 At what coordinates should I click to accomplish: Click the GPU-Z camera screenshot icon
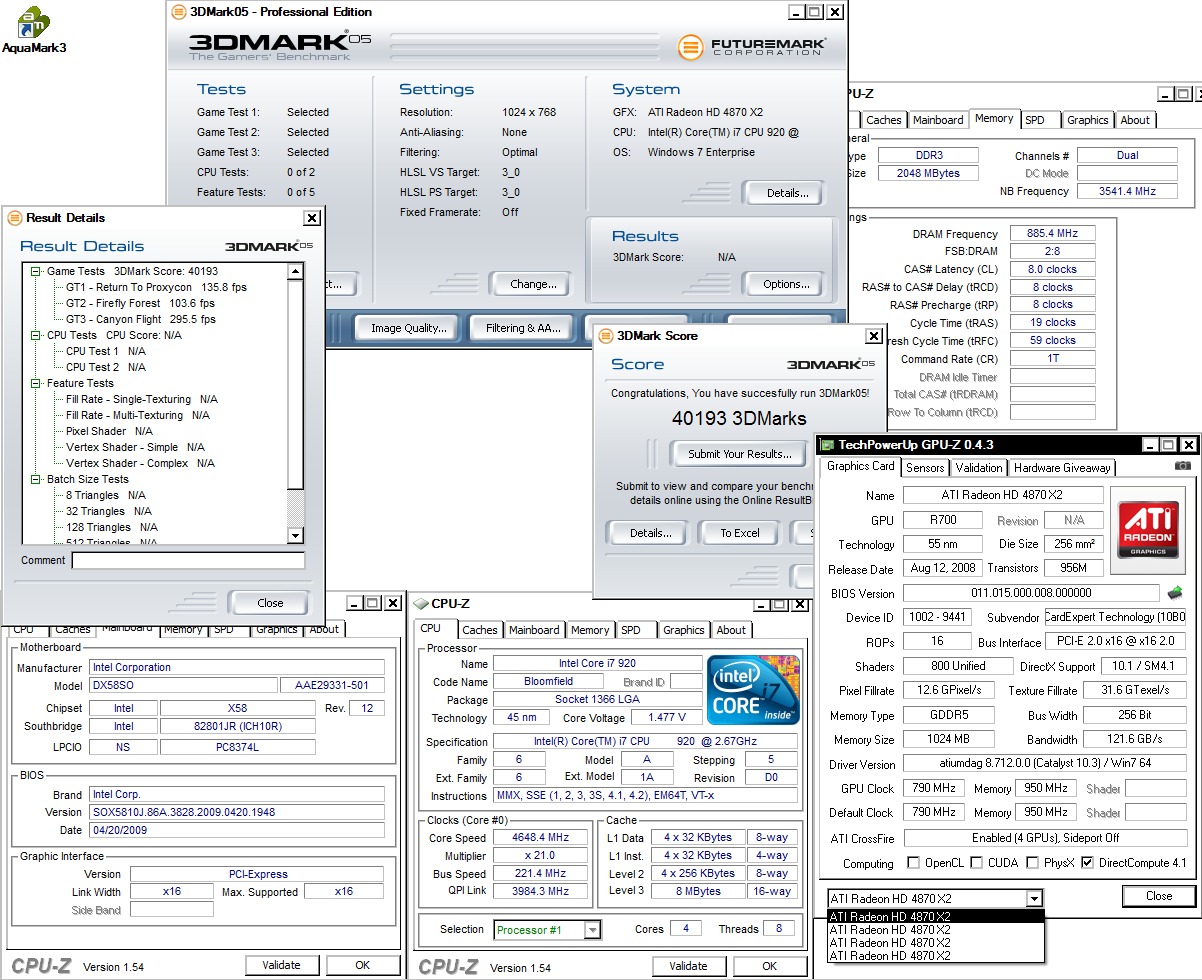pos(1183,466)
